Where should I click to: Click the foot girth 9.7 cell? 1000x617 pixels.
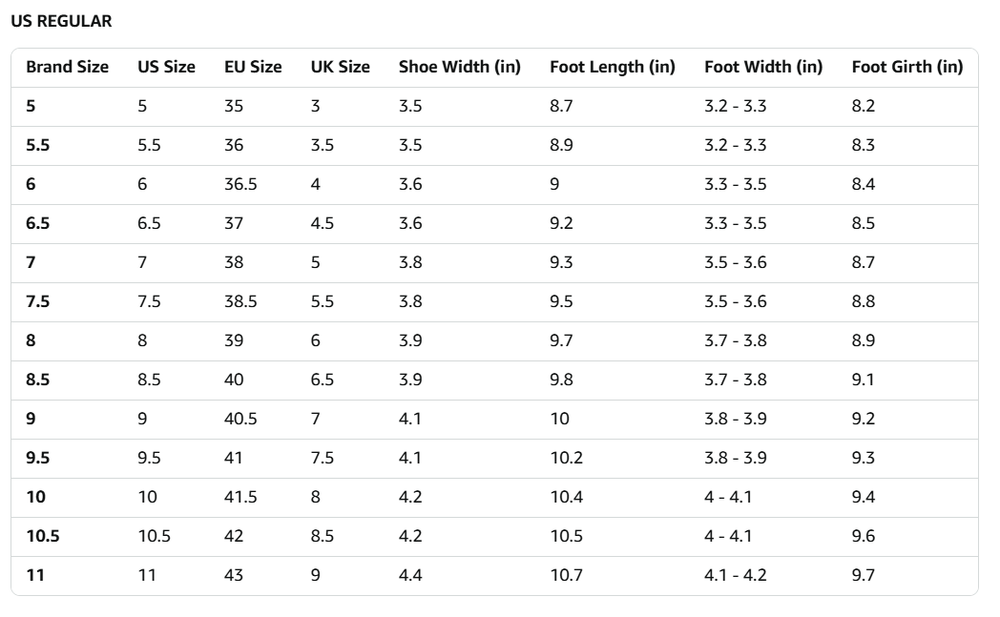coord(863,575)
